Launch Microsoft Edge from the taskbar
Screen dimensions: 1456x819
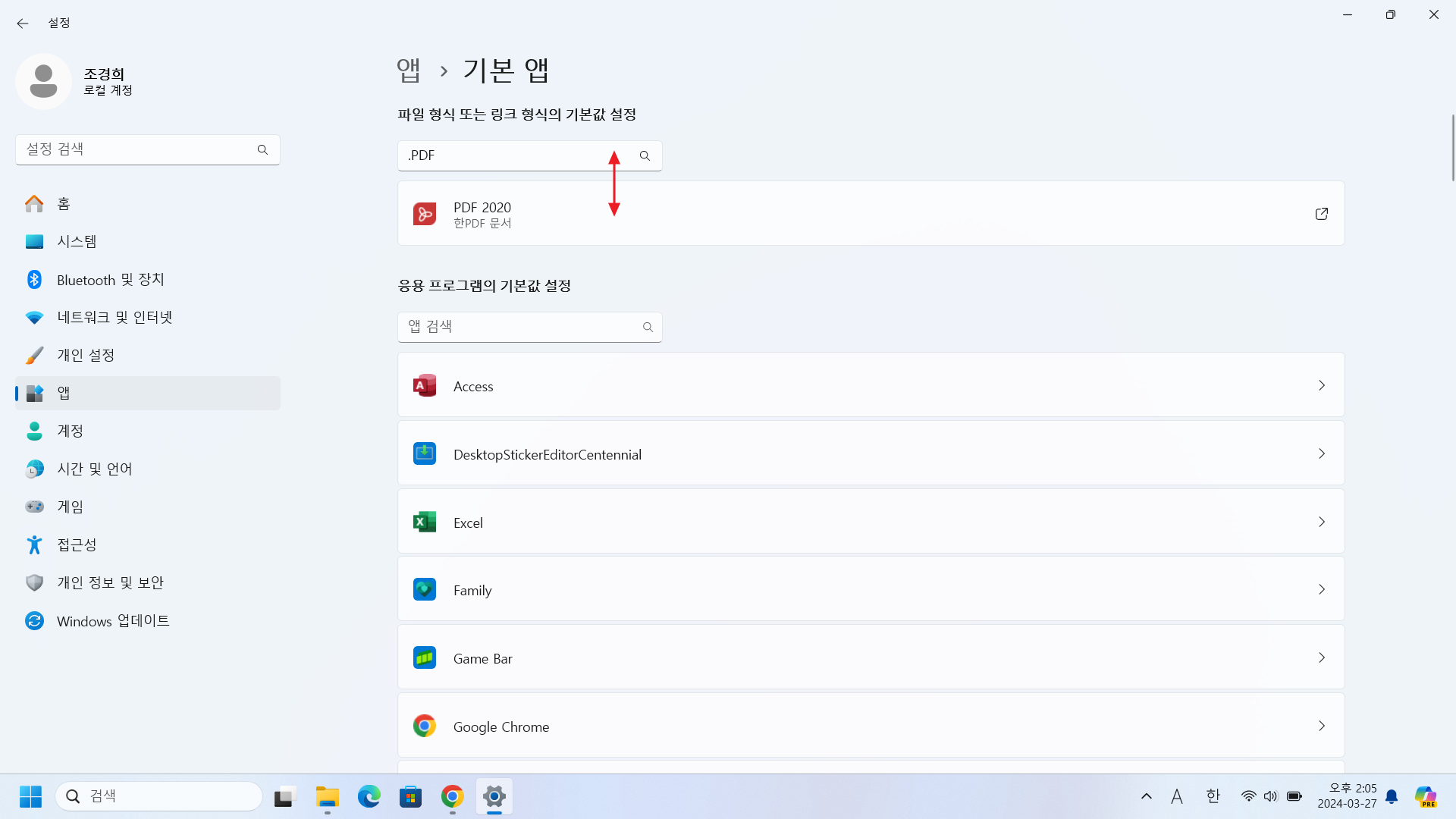[369, 796]
